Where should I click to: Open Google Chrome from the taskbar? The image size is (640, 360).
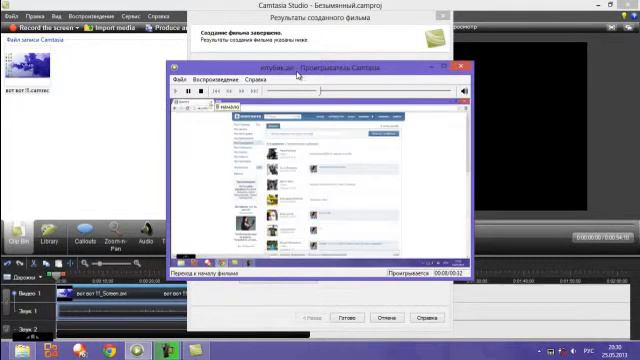pyautogui.click(x=109, y=350)
